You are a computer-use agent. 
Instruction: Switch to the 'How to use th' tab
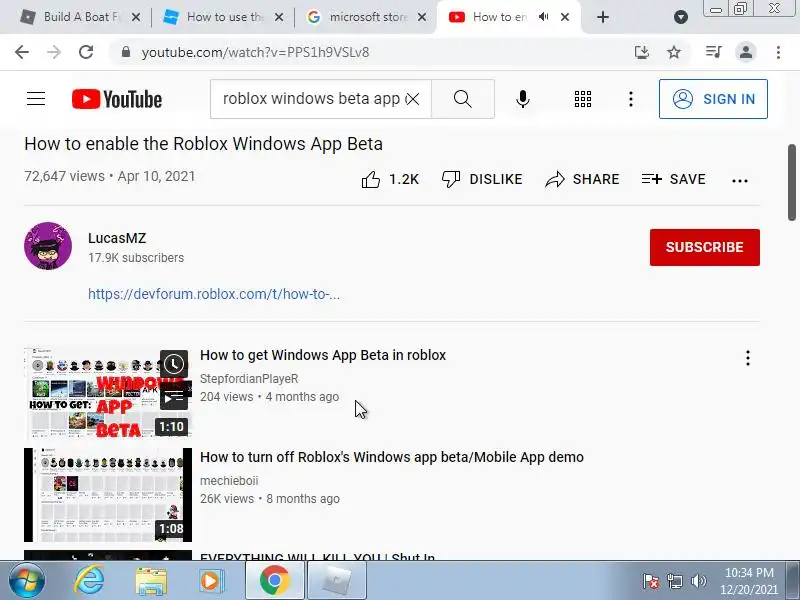(x=224, y=17)
